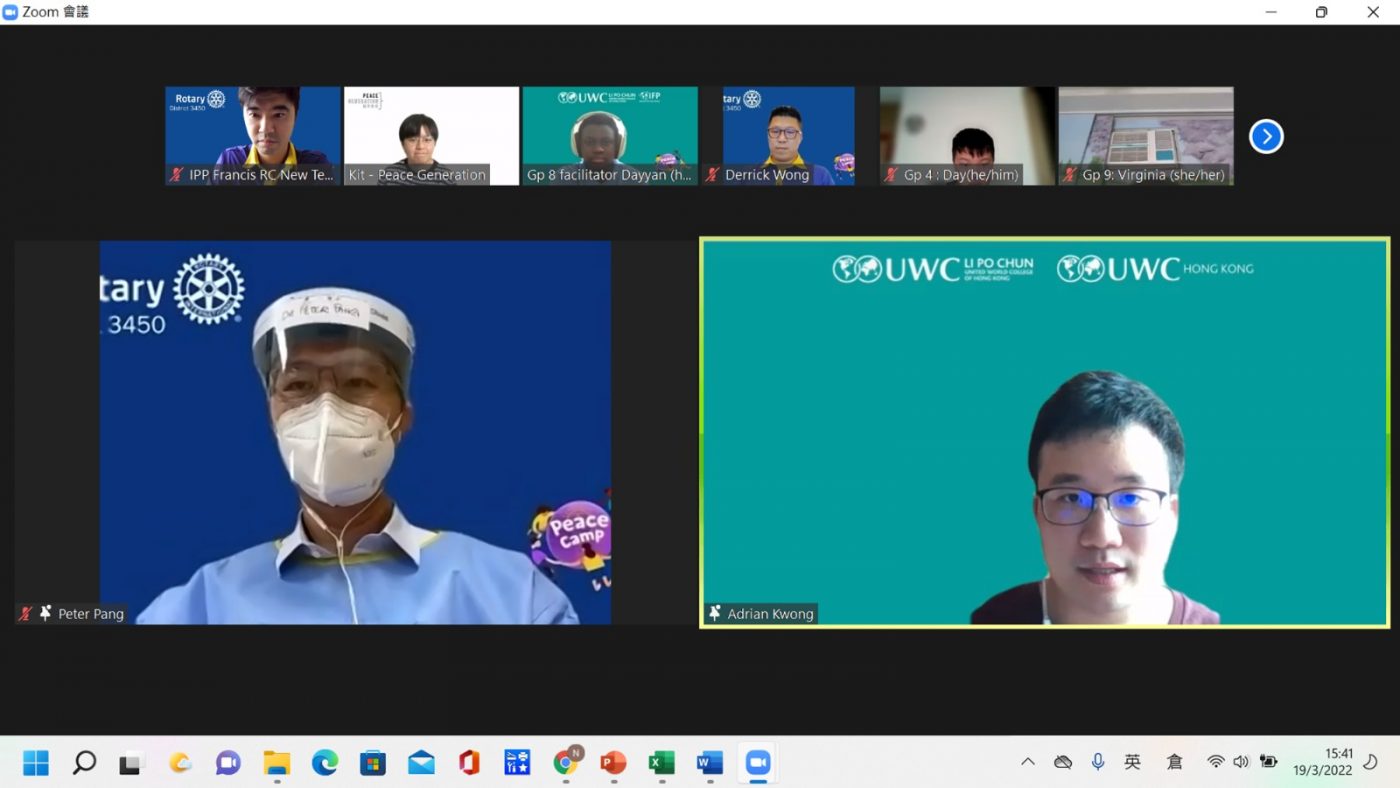The height and width of the screenshot is (788, 1400).
Task: Minimize the Zoom meeting window
Action: pos(1271,12)
